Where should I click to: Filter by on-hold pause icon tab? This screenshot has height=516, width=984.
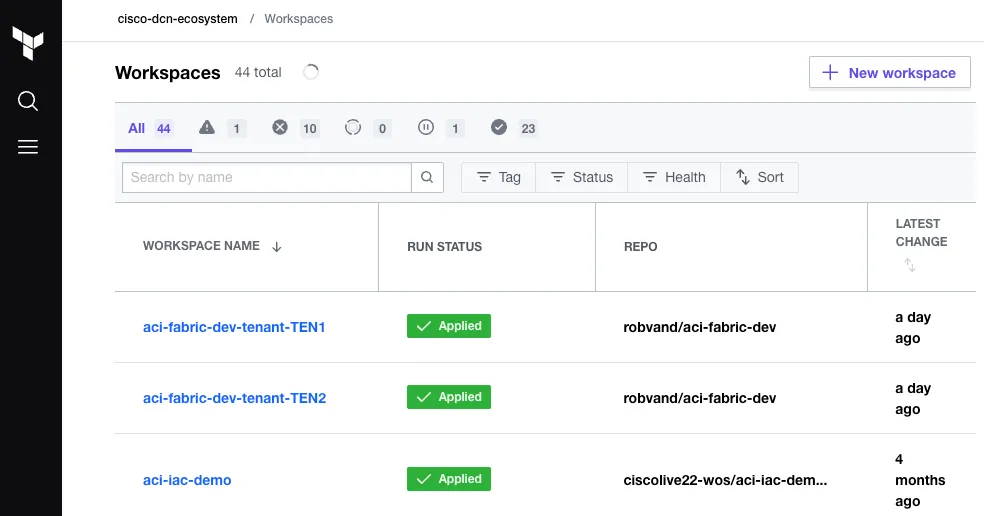coord(441,128)
